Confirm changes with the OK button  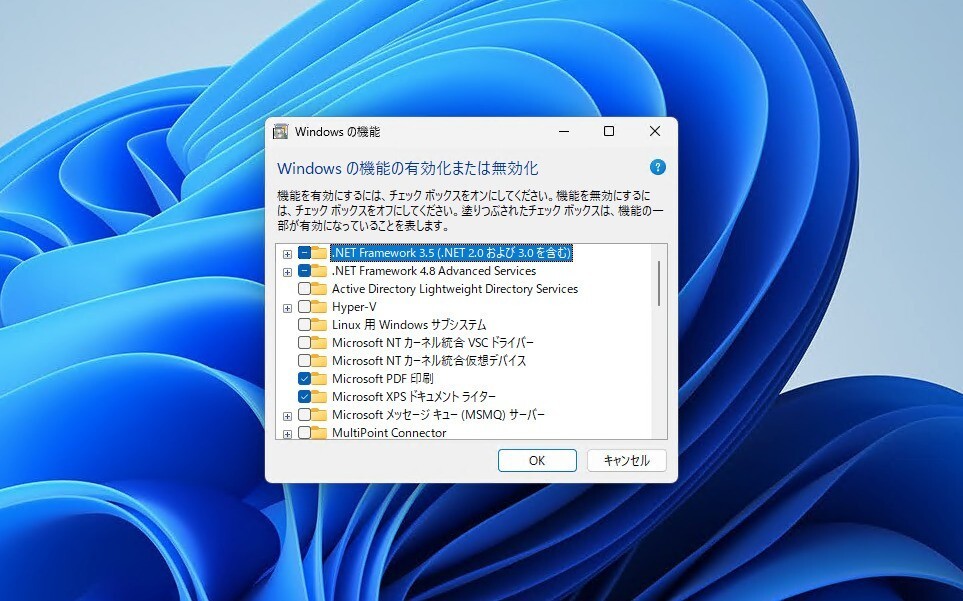coord(537,460)
